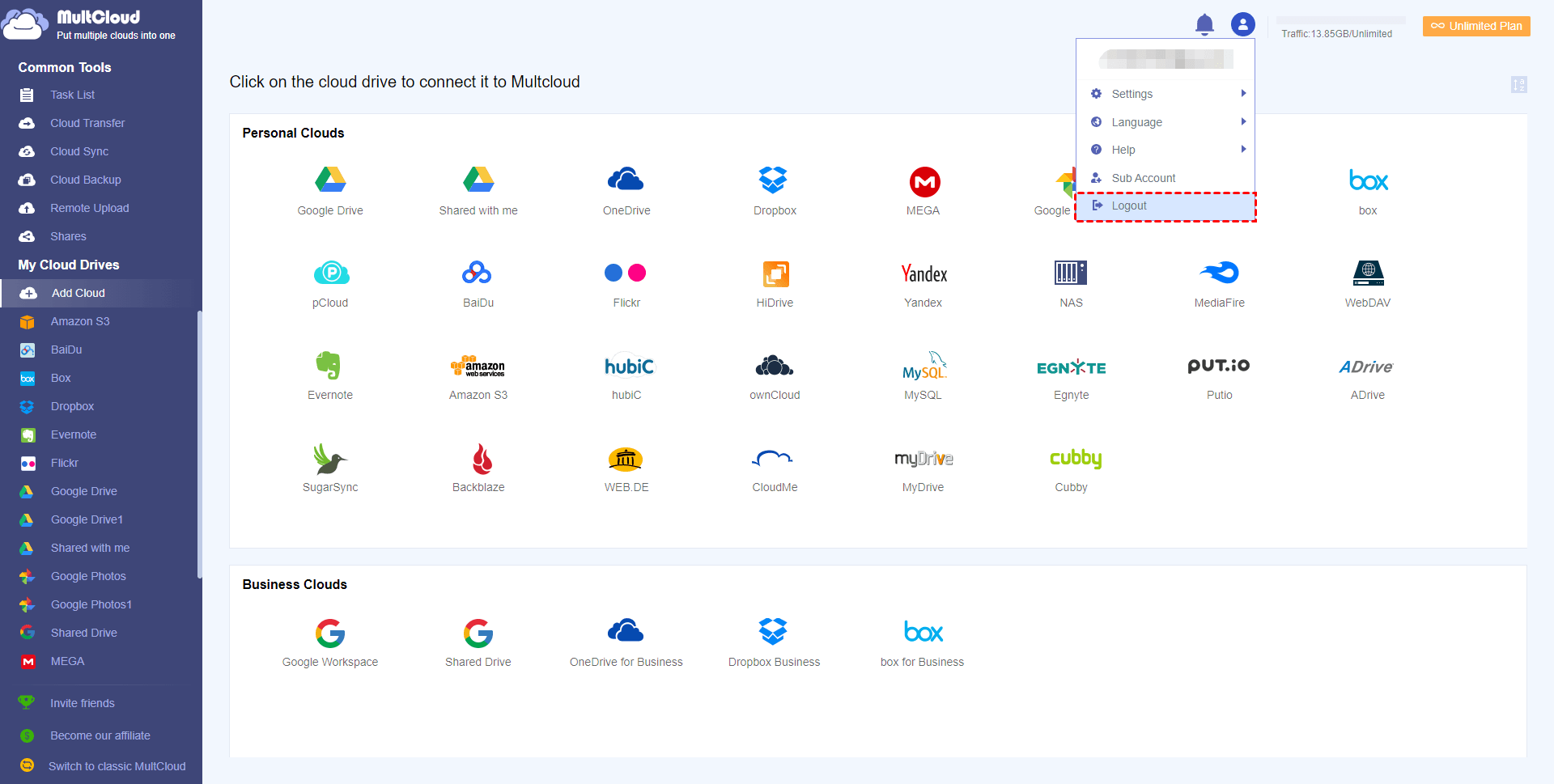
Task: Choose the Dropbox personal cloud icon
Action: click(x=774, y=180)
